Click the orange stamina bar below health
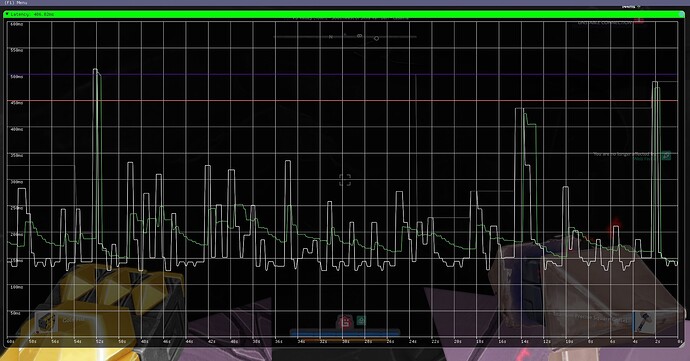This screenshot has height=361, width=690. 345,339
